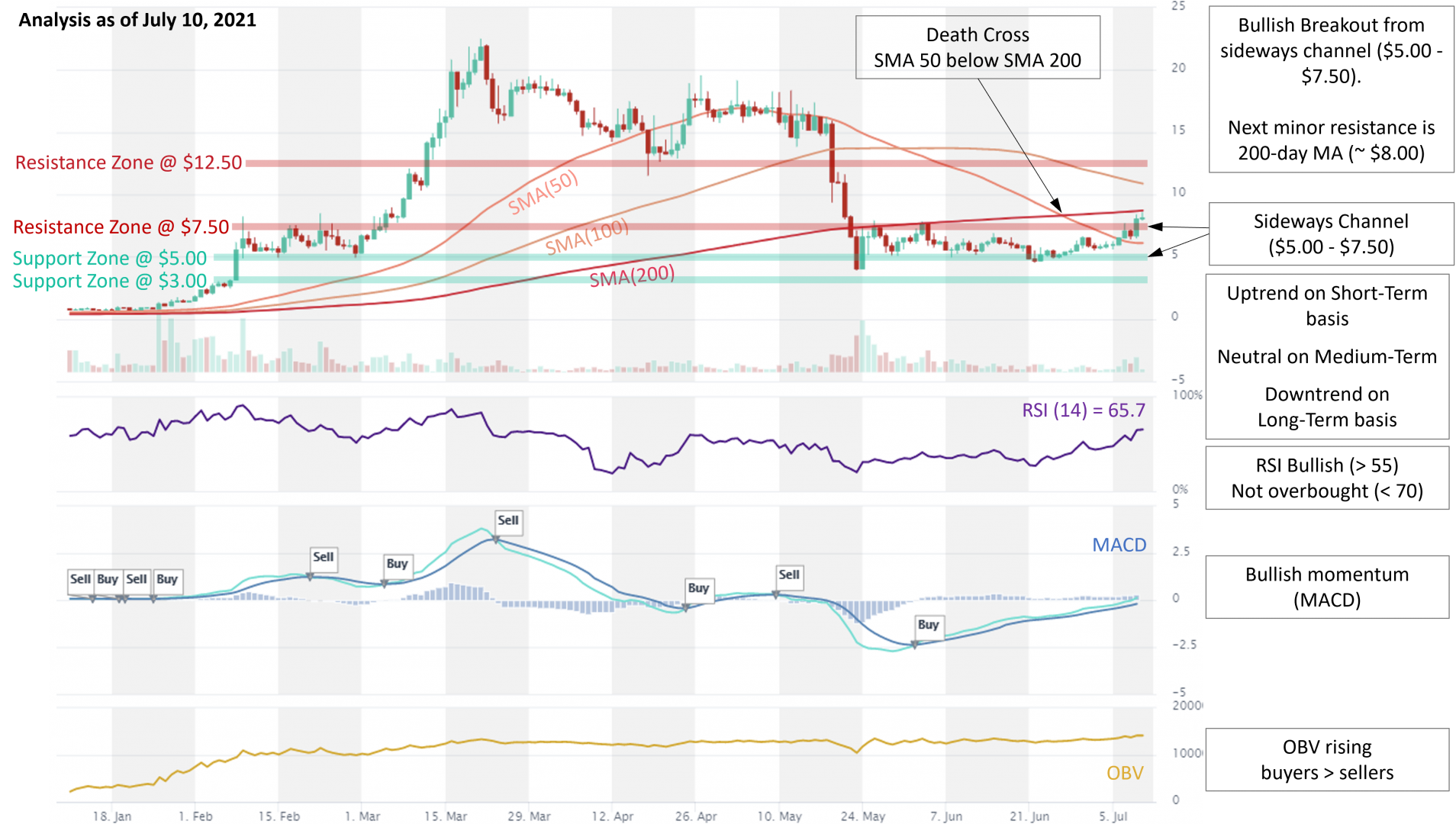Click the Sideways Channel ($5.00 - $7.50) box
The image size is (1456, 824).
point(1331,233)
